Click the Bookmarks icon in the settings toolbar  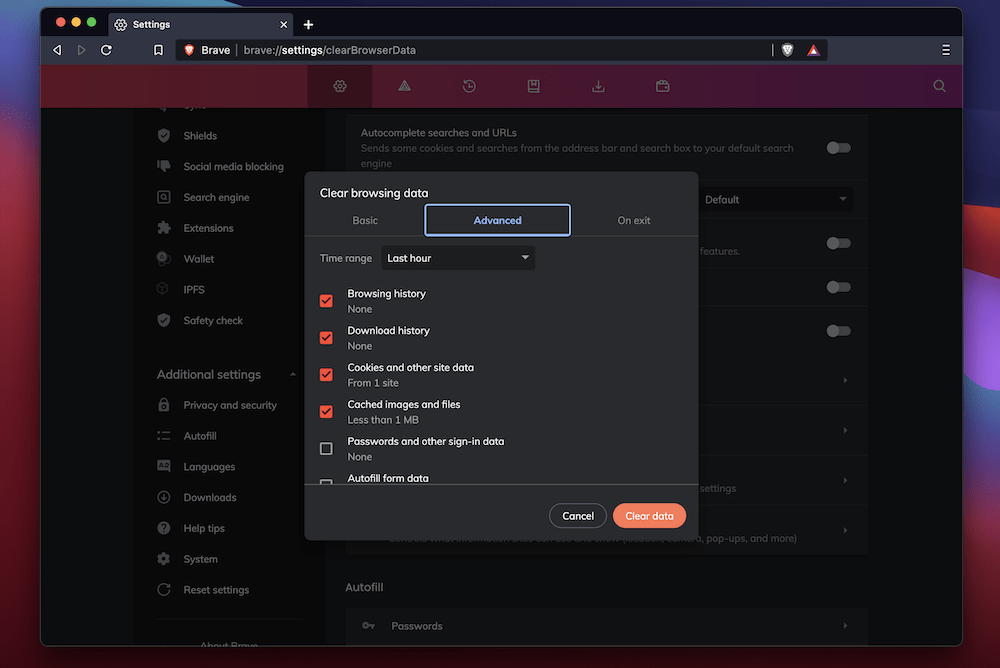click(533, 86)
